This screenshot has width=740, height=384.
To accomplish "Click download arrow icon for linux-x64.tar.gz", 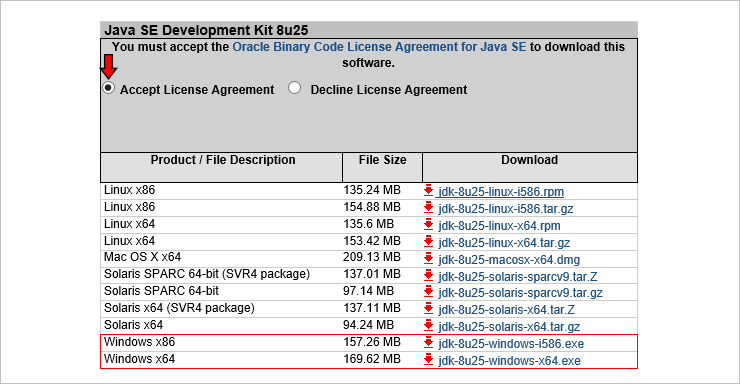I will click(x=429, y=242).
